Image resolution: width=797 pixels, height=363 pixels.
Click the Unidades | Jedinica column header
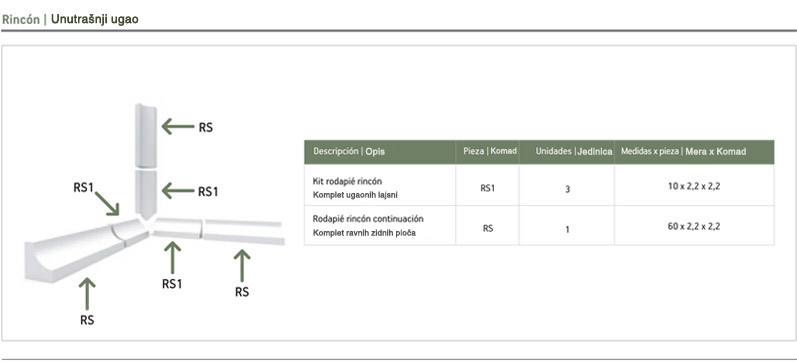tap(574, 152)
